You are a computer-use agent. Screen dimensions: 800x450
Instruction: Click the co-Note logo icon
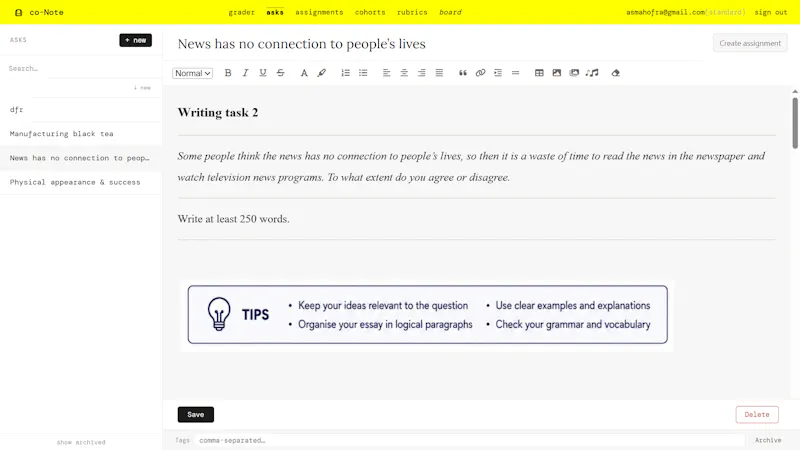(18, 12)
